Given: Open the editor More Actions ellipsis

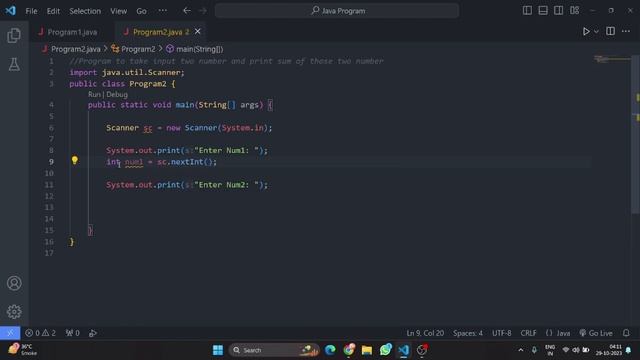Looking at the screenshot, I should 626,31.
